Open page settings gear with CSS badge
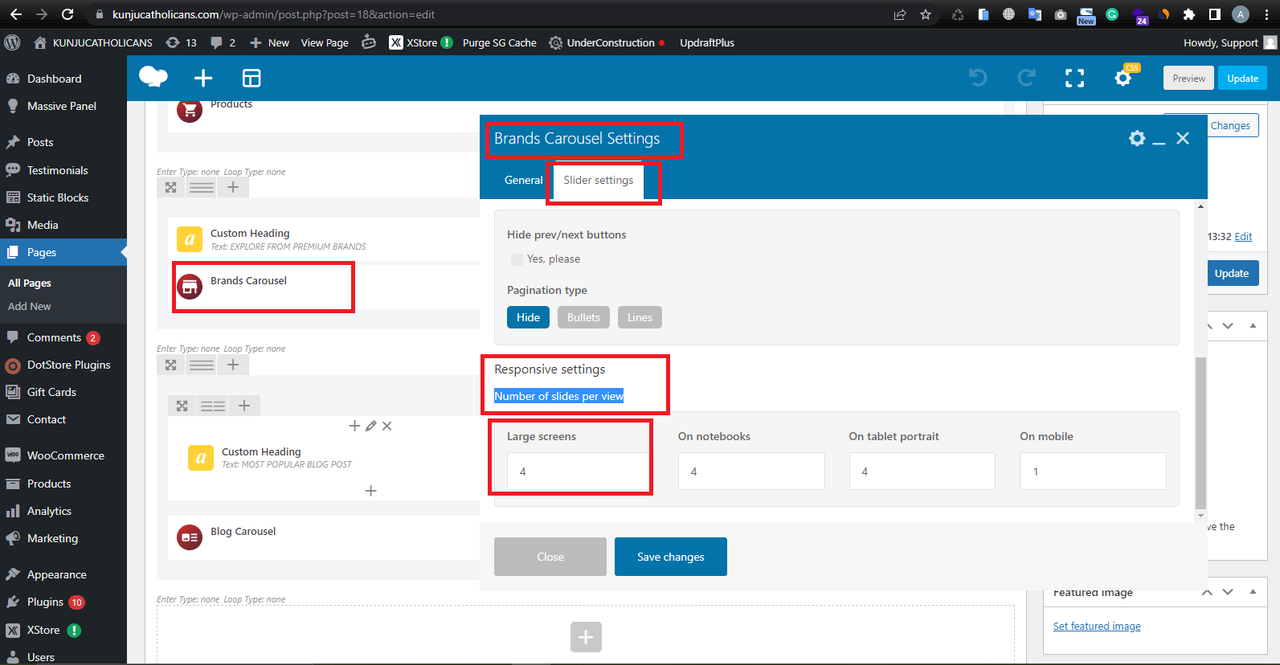Image resolution: width=1280 pixels, height=665 pixels. [1123, 77]
